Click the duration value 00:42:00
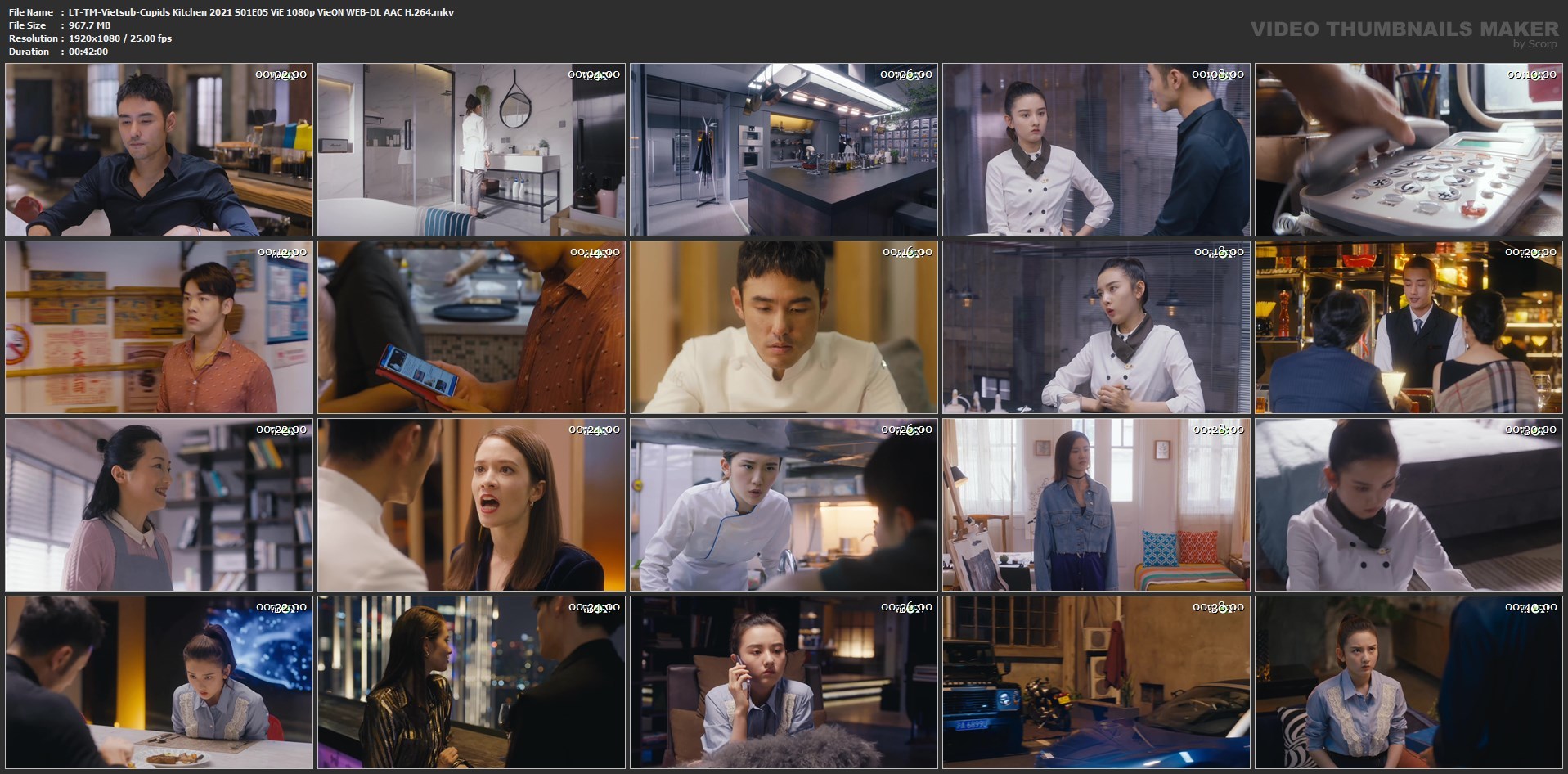Screen dimensions: 1568x774 click(x=88, y=52)
